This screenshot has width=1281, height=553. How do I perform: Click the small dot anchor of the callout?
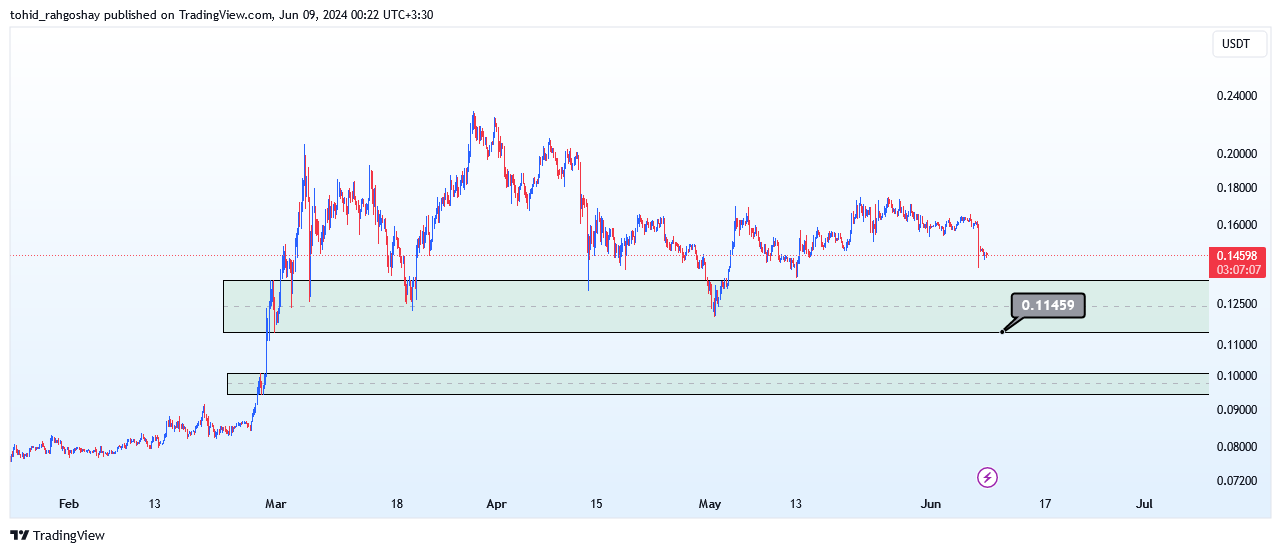[x=1002, y=332]
